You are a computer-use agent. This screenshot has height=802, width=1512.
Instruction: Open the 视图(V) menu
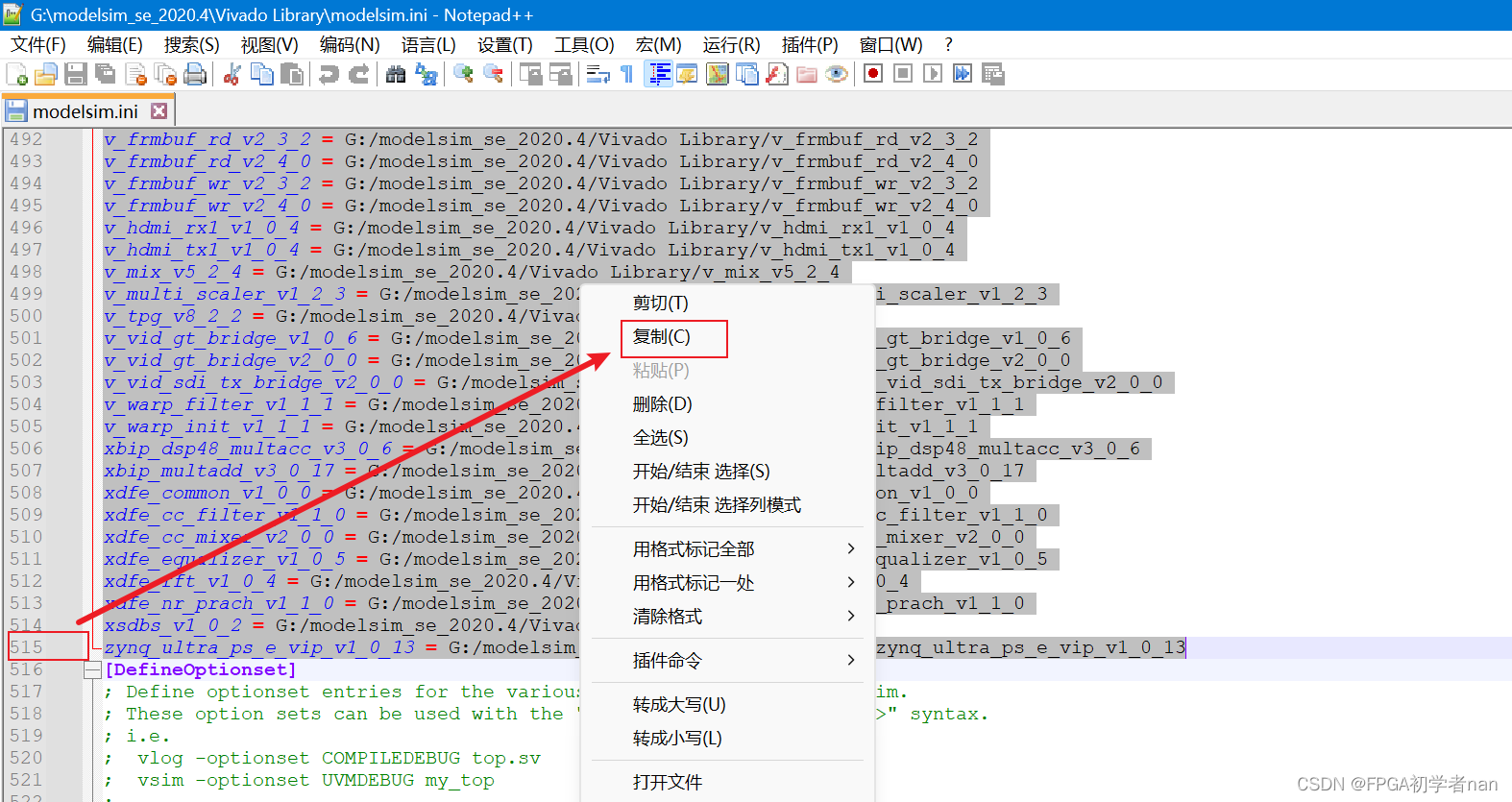270,45
